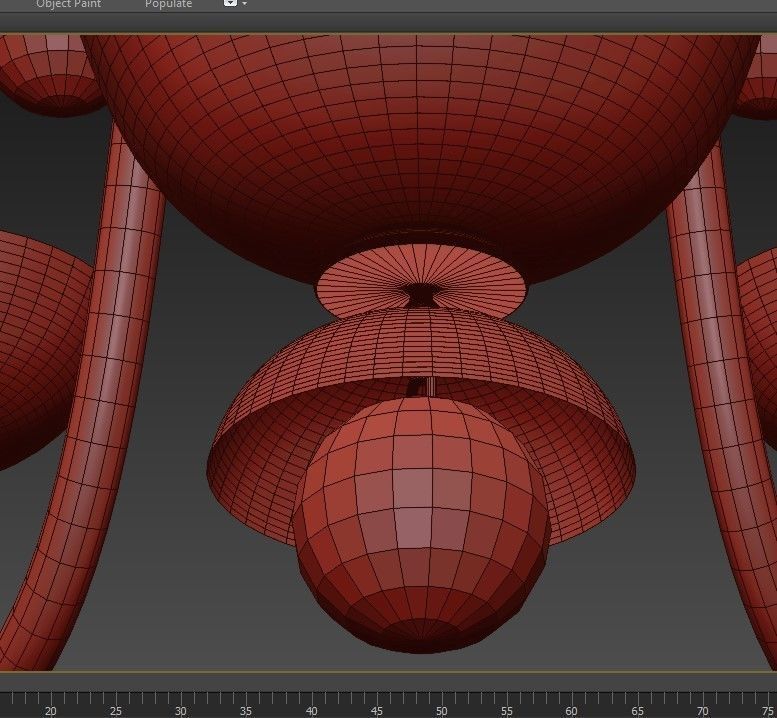The image size is (777, 718).
Task: Open the Object Paint ribbon tab
Action: [68, 4]
